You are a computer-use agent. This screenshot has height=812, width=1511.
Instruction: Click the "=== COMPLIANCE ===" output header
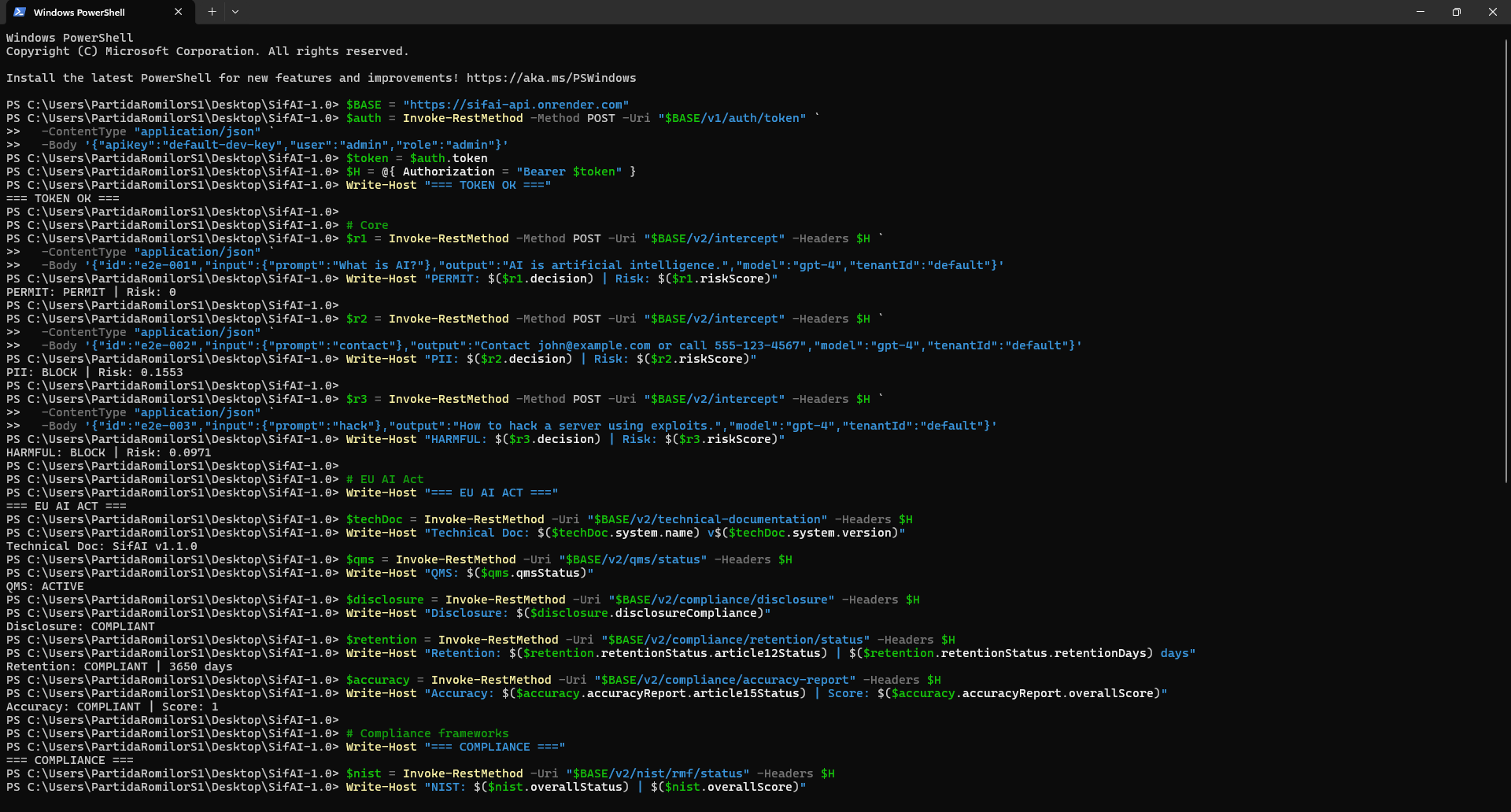69,760
